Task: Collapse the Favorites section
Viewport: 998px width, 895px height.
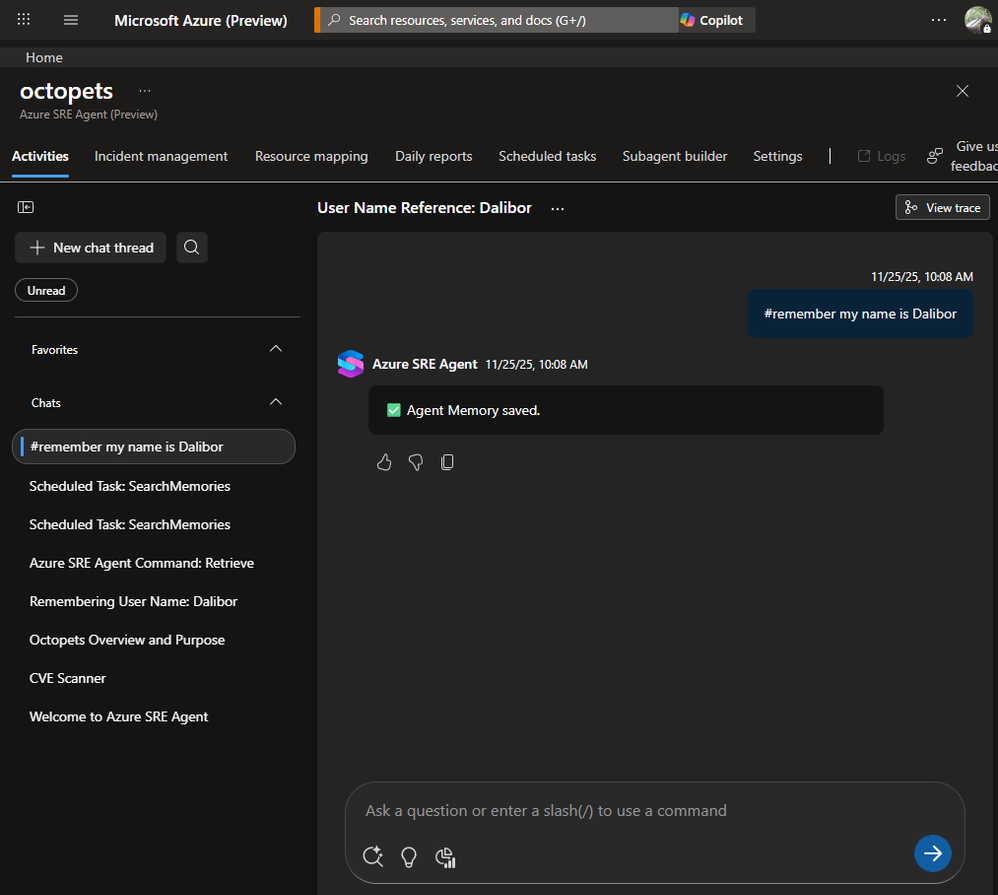Action: click(276, 349)
